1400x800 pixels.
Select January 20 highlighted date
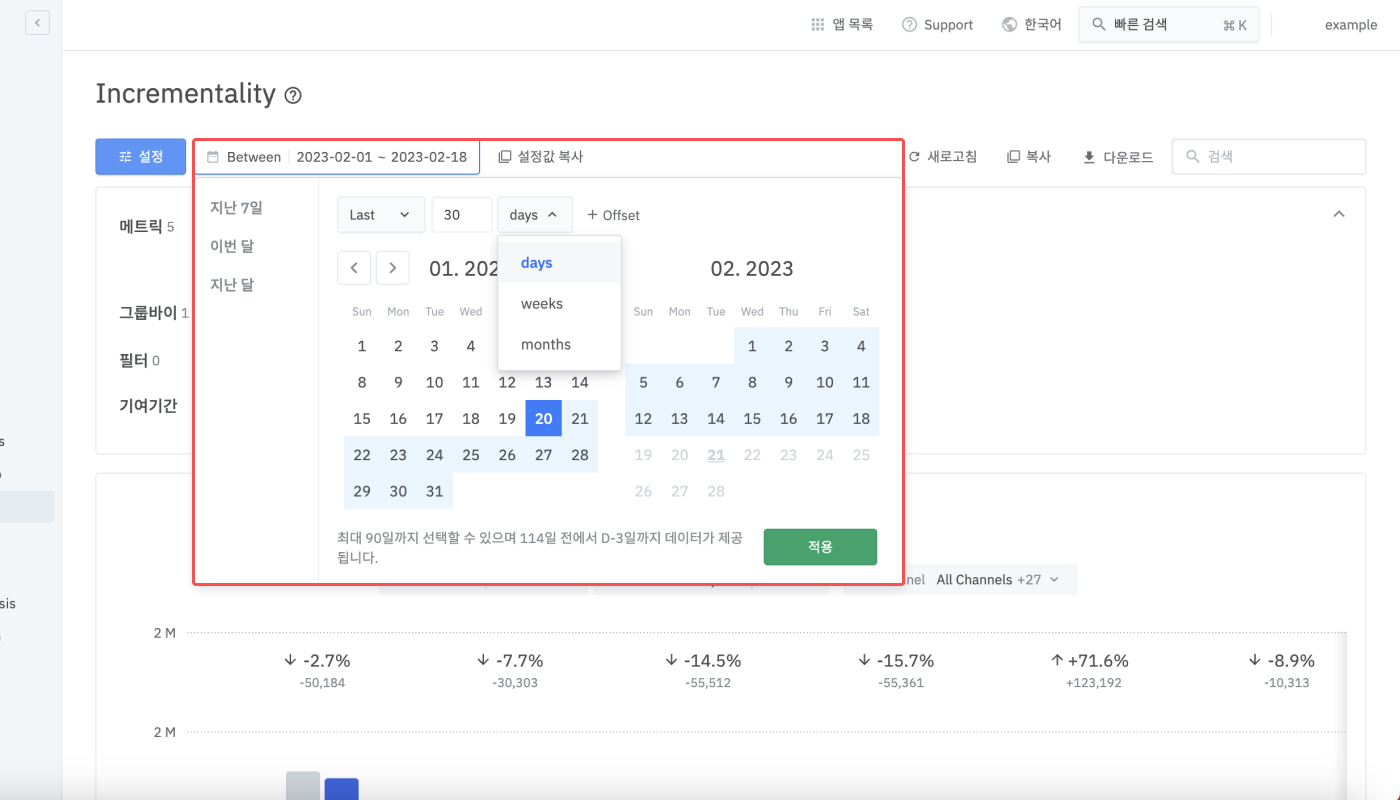(543, 419)
